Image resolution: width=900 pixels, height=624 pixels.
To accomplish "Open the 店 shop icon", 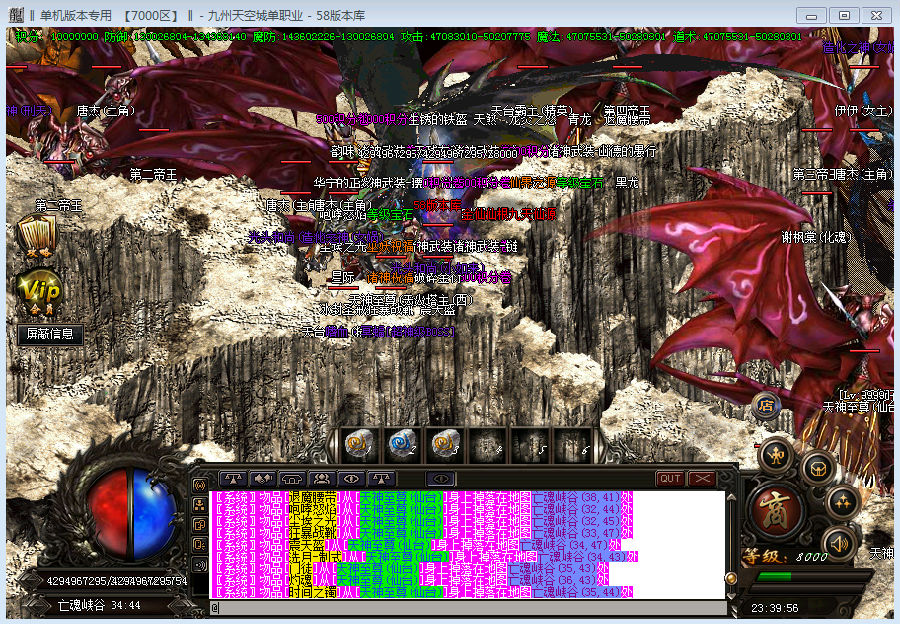I will [x=766, y=405].
